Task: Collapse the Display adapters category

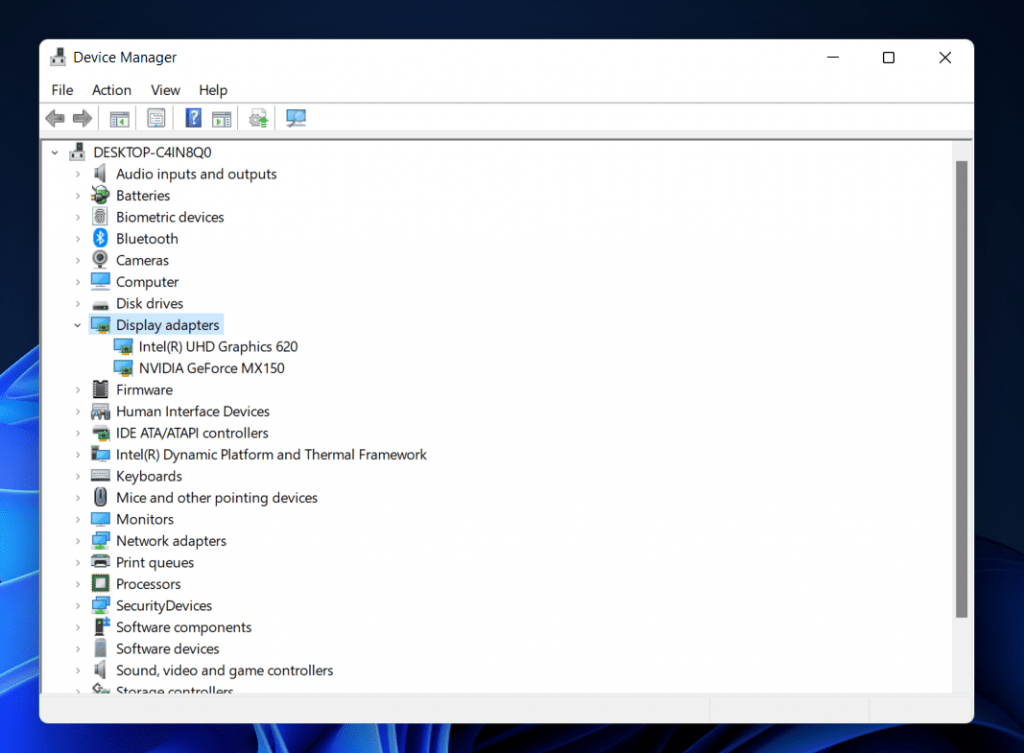Action: pyautogui.click(x=77, y=325)
